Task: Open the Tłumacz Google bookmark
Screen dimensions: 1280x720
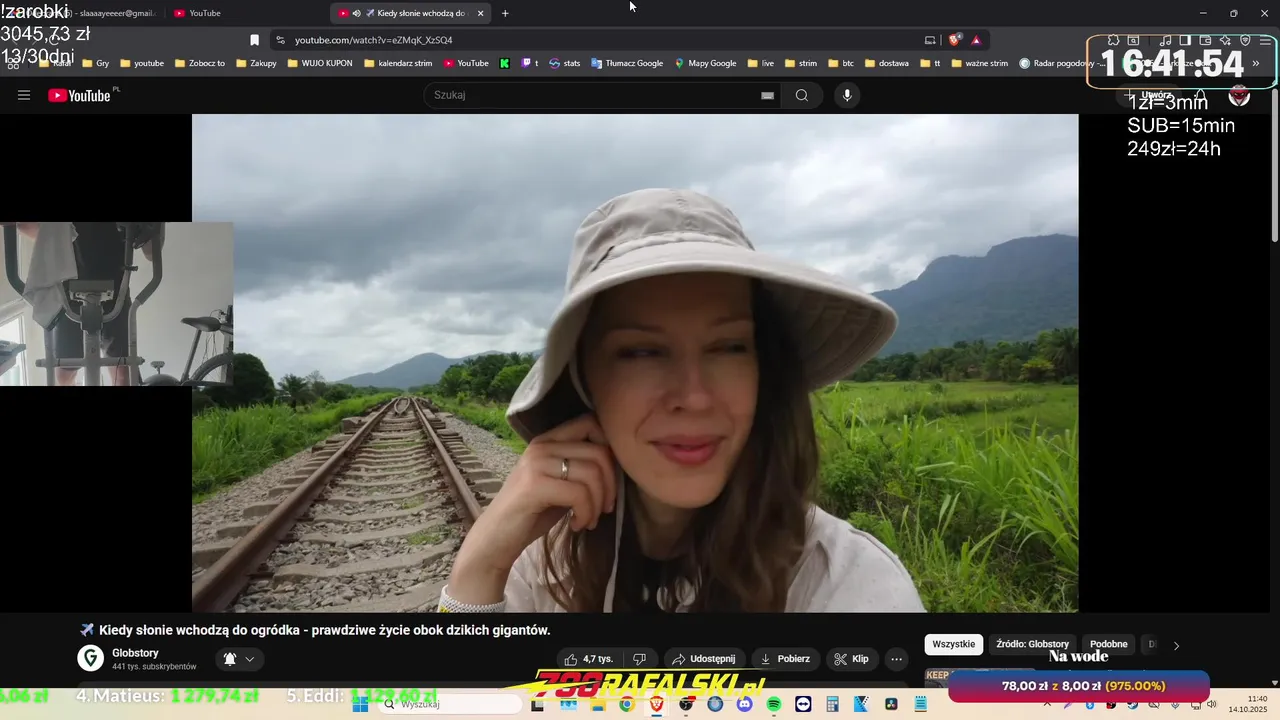Action: tap(627, 63)
